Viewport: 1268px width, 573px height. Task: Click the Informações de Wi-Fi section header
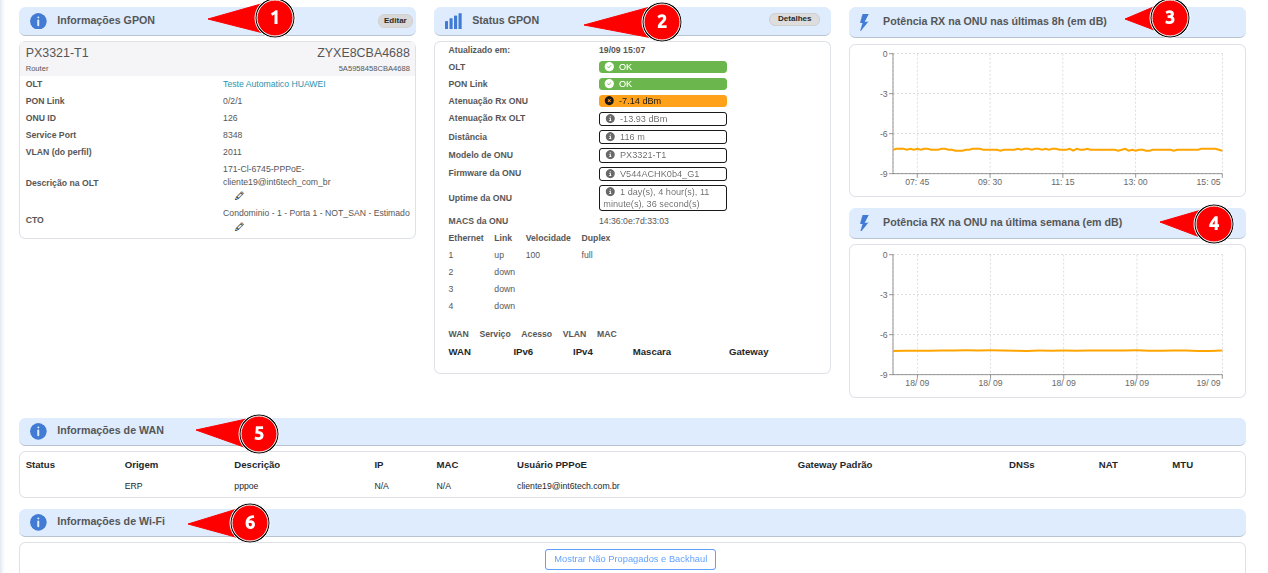pos(110,522)
